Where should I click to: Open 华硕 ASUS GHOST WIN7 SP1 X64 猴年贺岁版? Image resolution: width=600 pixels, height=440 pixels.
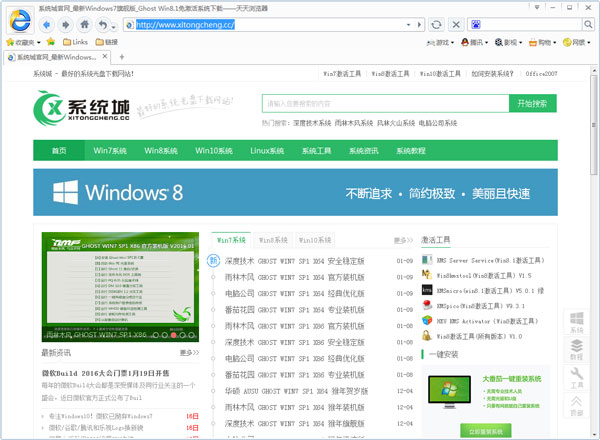[296, 391]
